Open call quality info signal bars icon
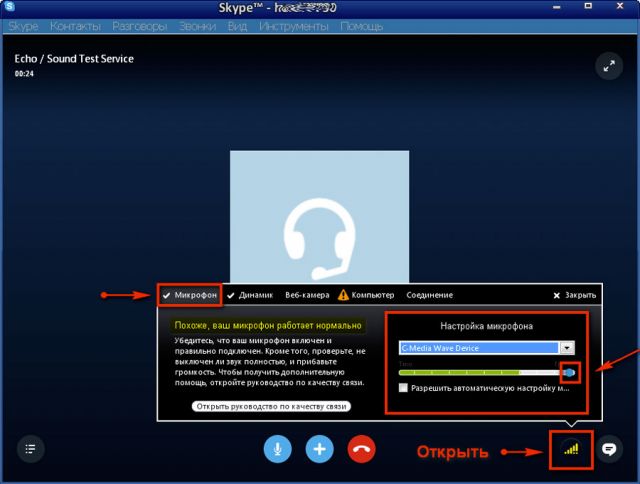640x484 pixels. point(571,449)
